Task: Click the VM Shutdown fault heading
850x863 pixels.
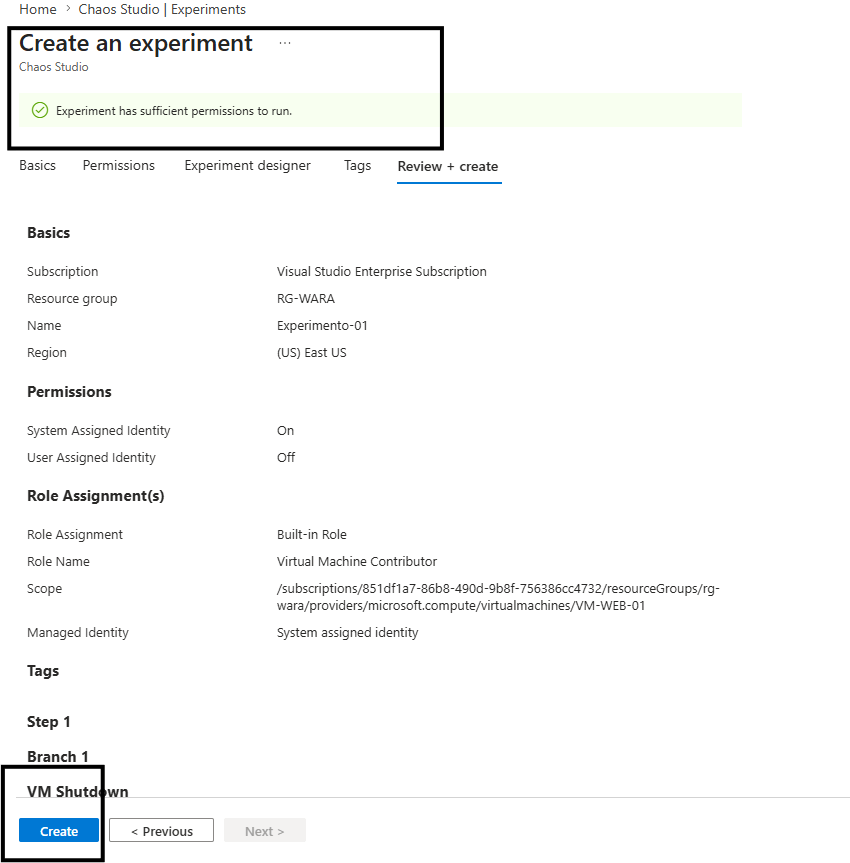Action: click(x=78, y=791)
